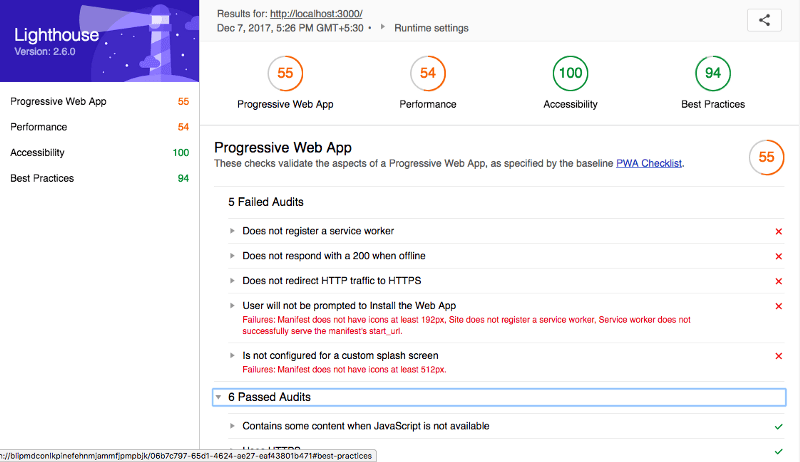The width and height of the screenshot is (800, 462).
Task: Click the Progressive Web App 55 gauge at top
Action: click(285, 73)
